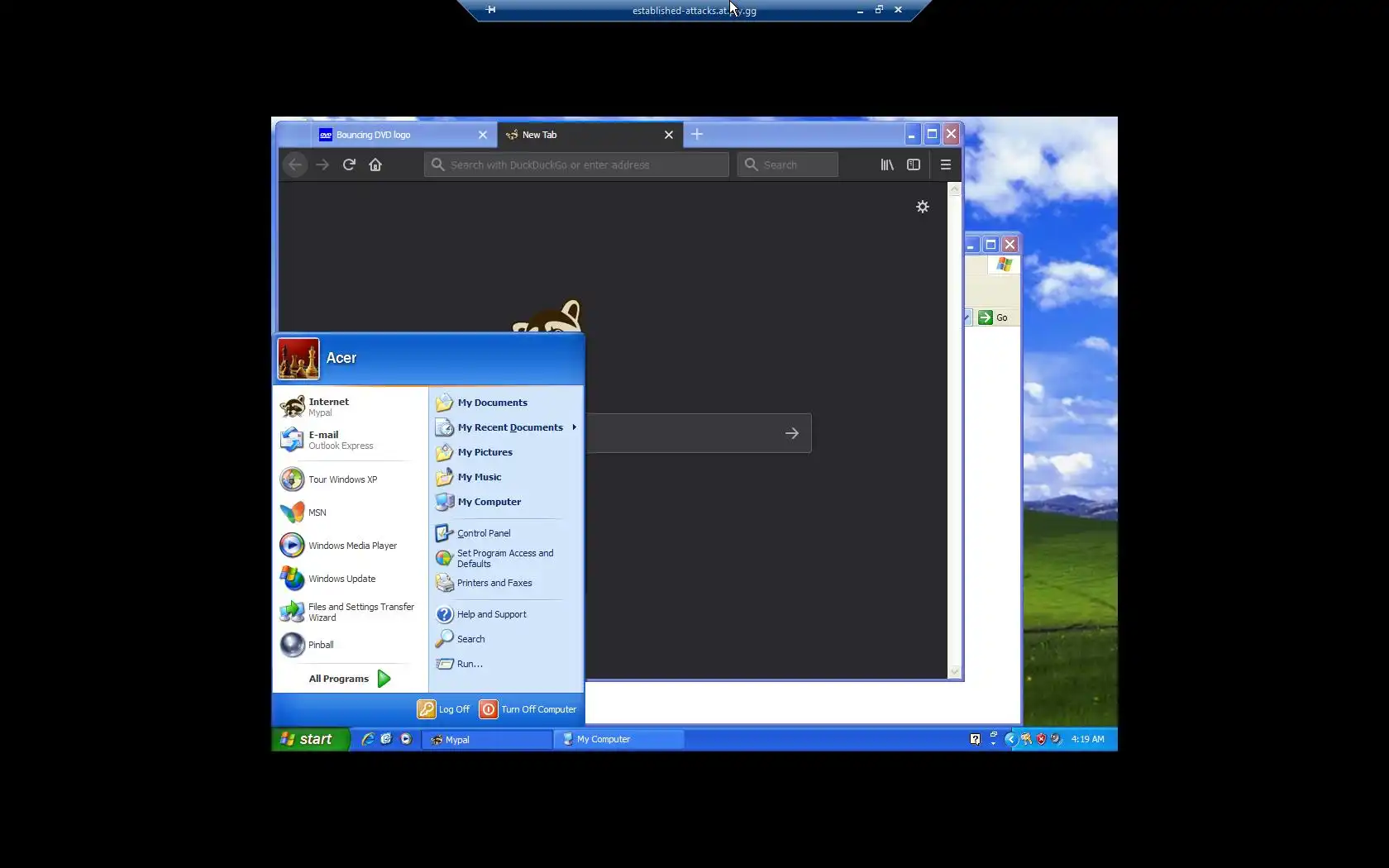
Task: Click Turn Off Computer button
Action: [528, 709]
